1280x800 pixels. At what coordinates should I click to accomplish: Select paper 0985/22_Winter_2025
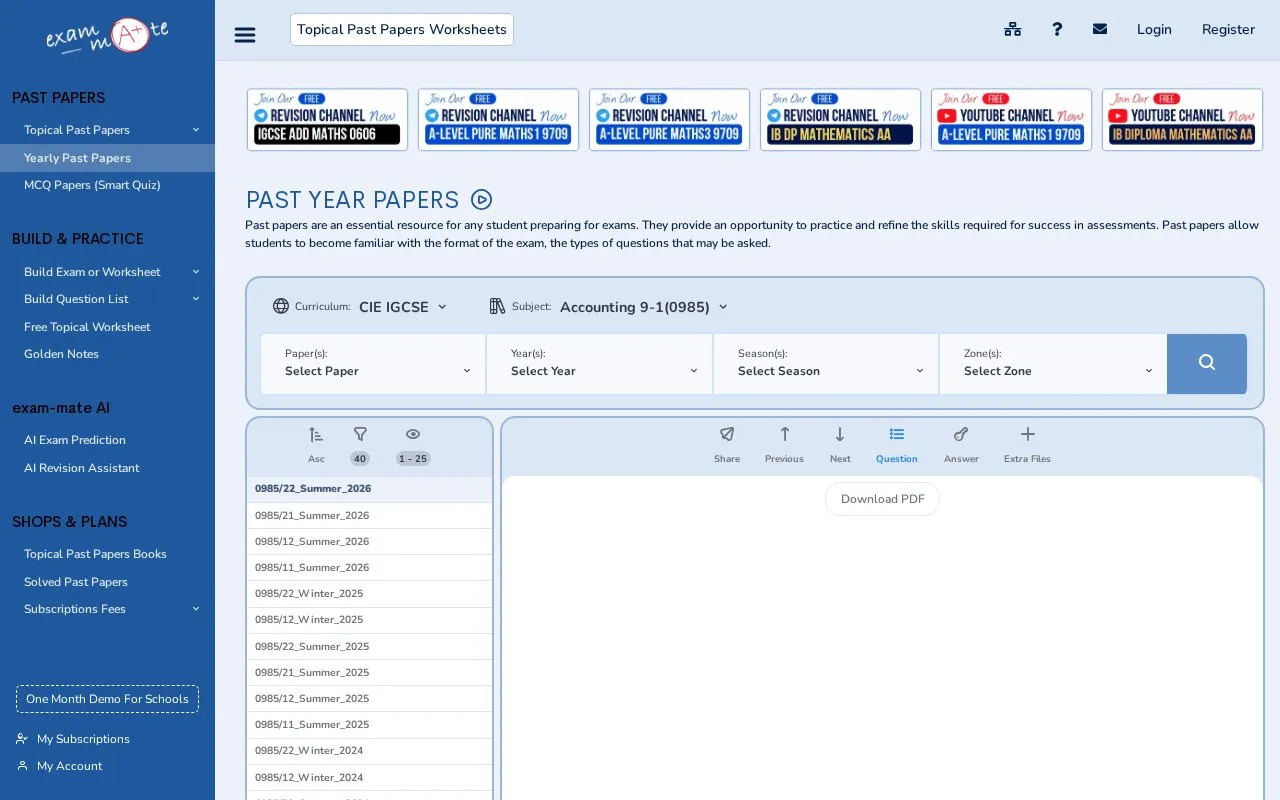(x=369, y=593)
